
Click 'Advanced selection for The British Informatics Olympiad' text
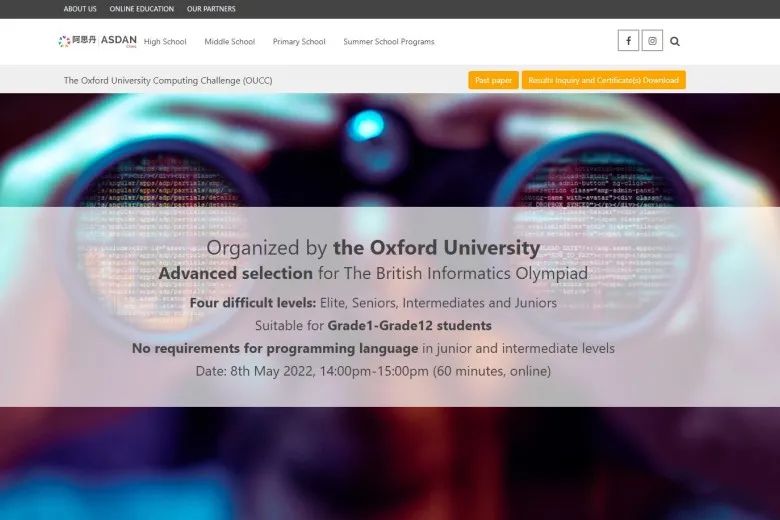(373, 273)
